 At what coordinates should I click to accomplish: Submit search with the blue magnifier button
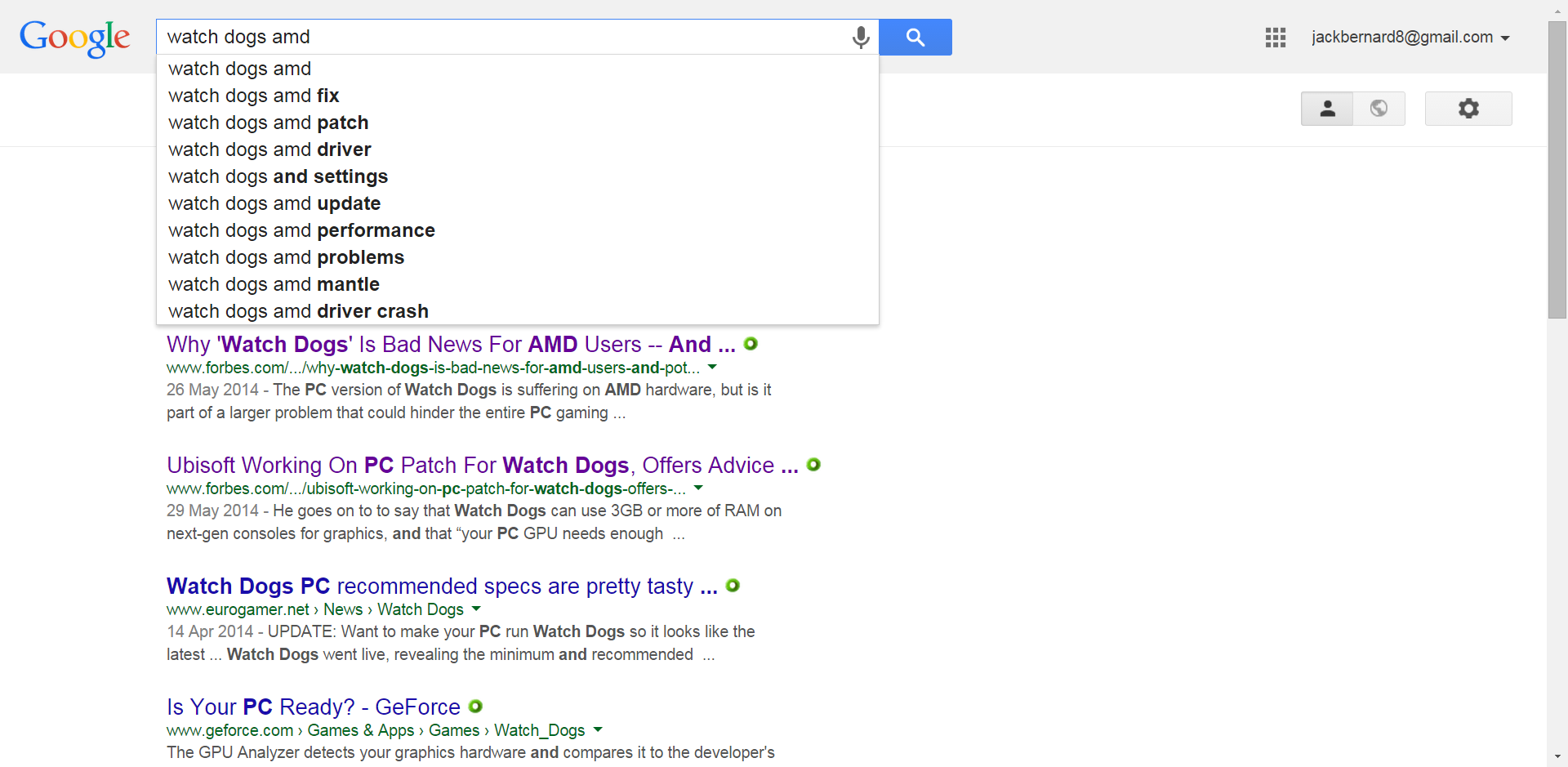click(915, 38)
